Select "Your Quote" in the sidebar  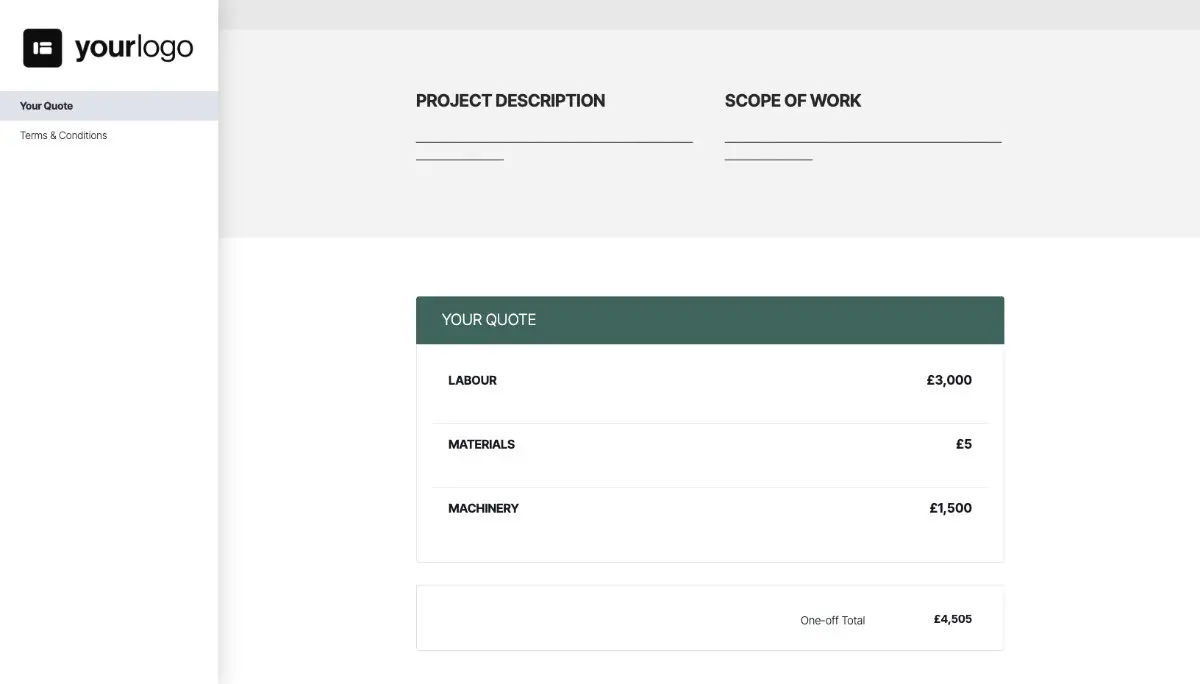point(46,105)
